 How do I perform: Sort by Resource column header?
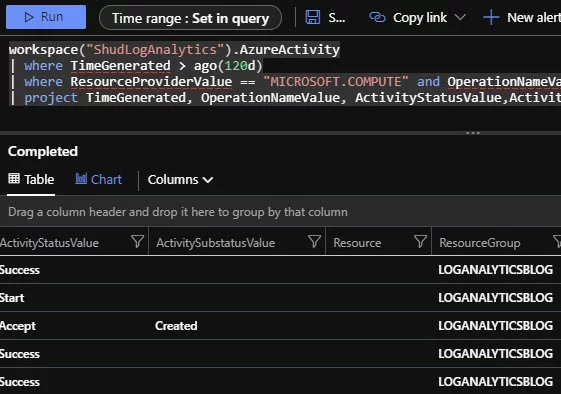(x=357, y=243)
